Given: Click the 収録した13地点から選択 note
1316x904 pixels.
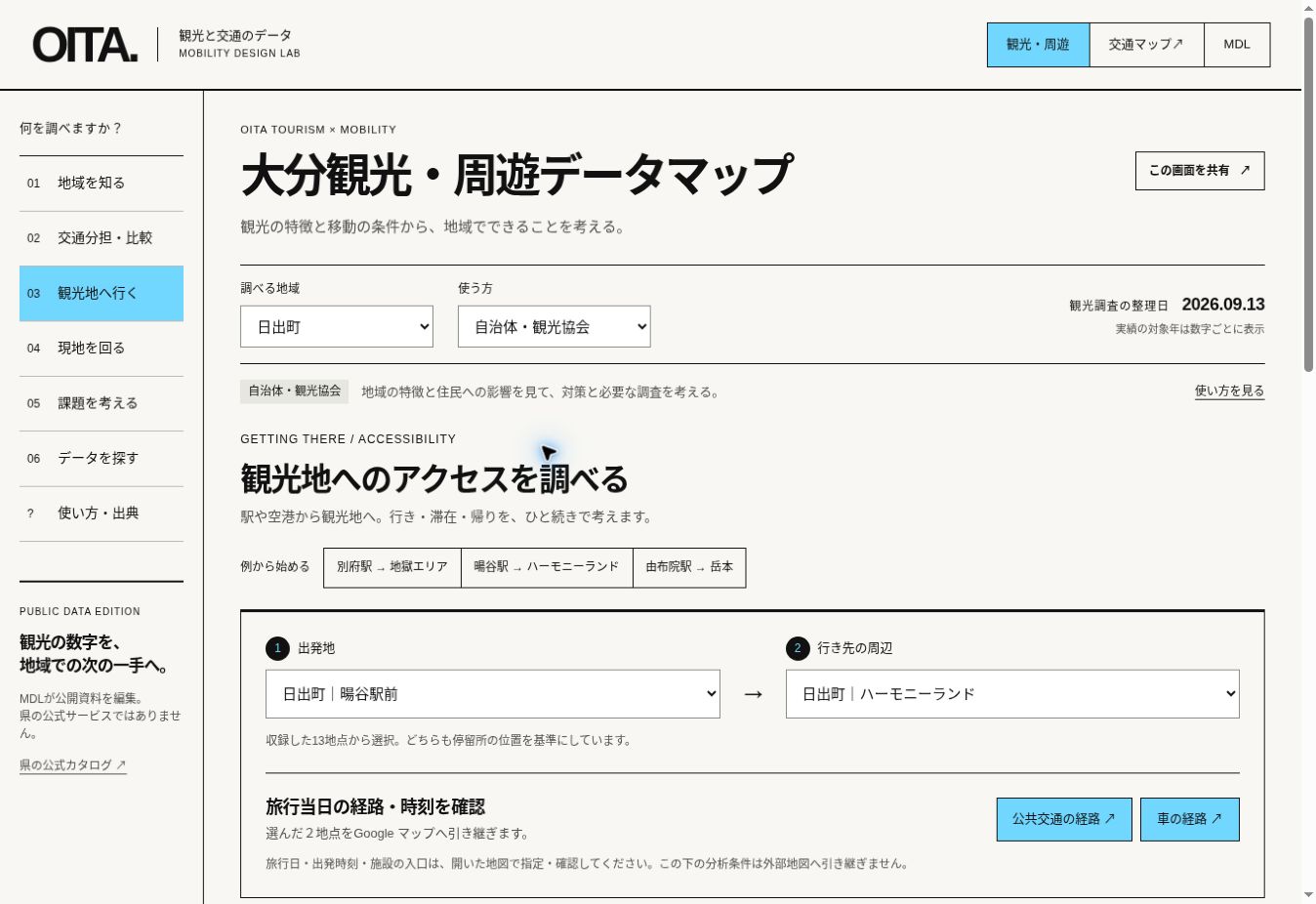Looking at the screenshot, I should click(448, 740).
